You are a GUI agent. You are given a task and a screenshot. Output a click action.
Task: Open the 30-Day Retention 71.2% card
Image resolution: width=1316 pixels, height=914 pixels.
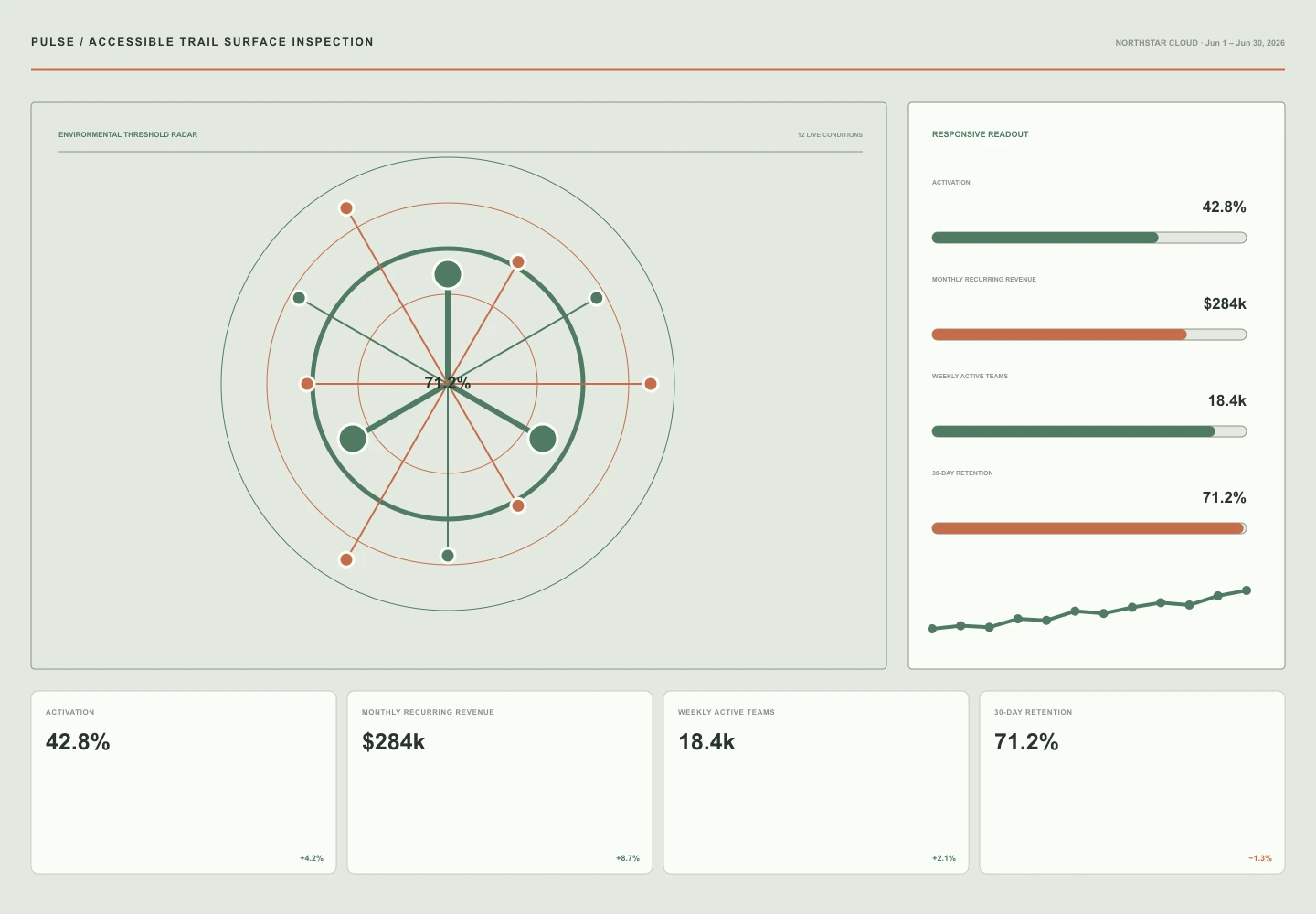(1132, 782)
